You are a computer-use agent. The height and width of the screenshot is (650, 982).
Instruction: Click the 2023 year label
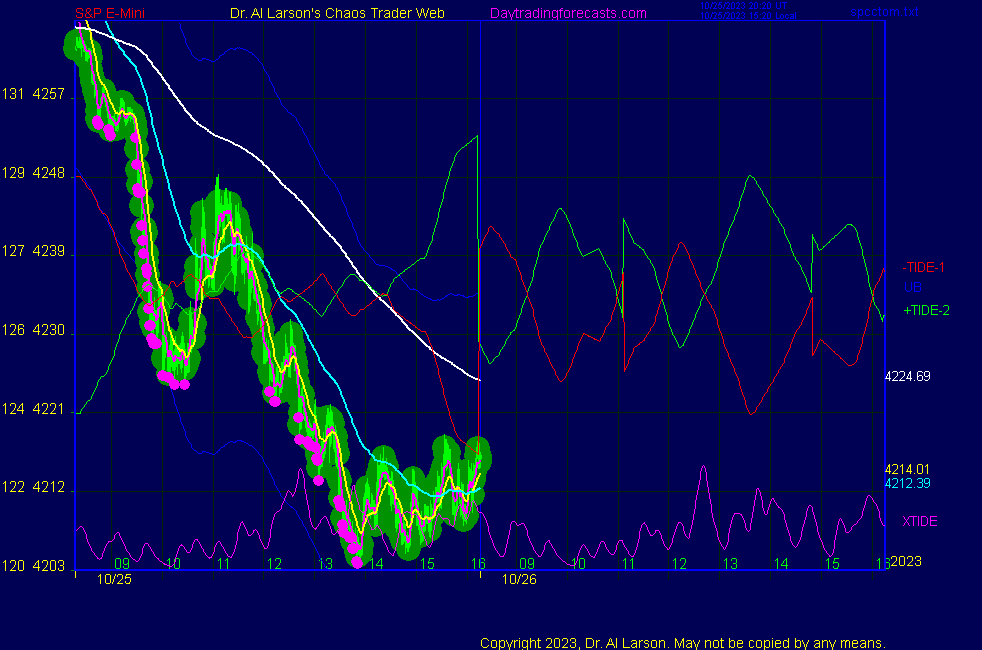coord(906,562)
